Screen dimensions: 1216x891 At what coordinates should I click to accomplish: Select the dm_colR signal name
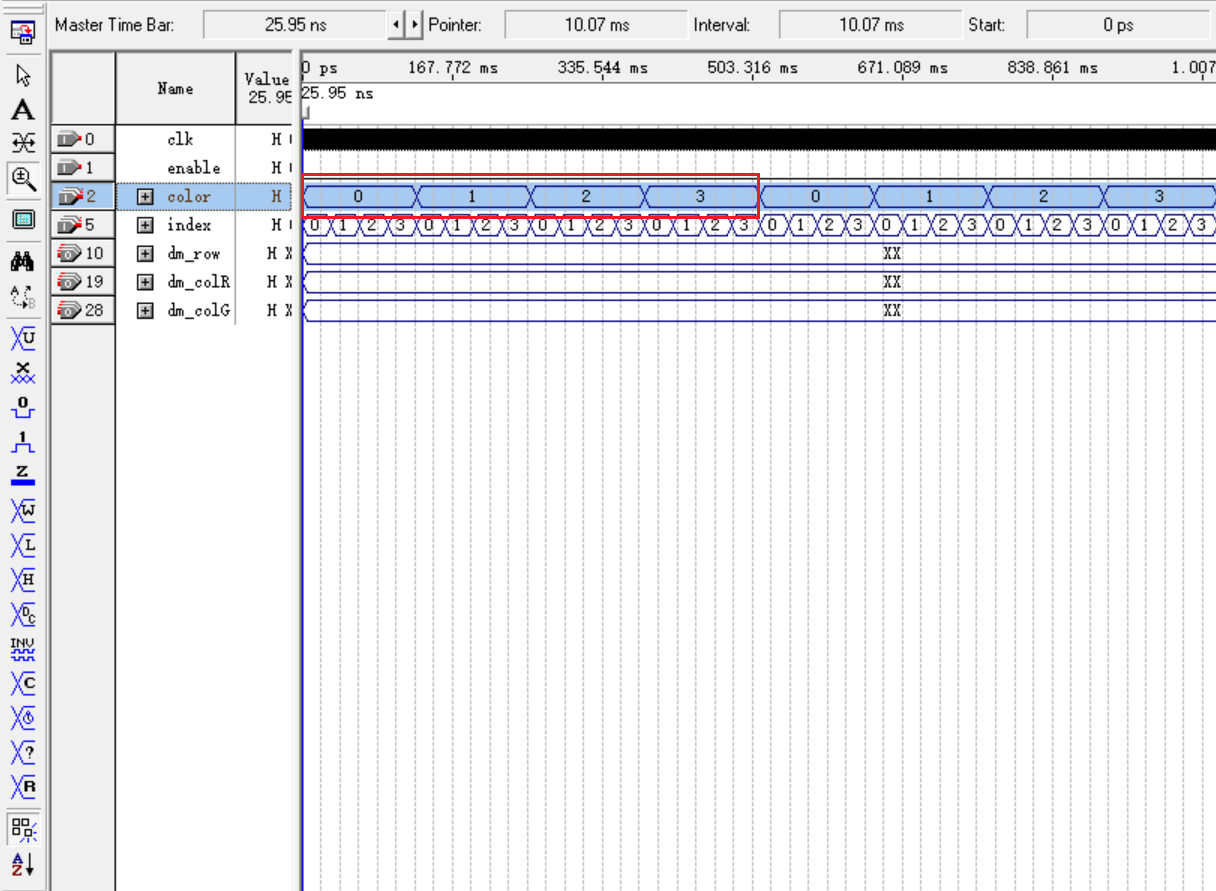198,282
